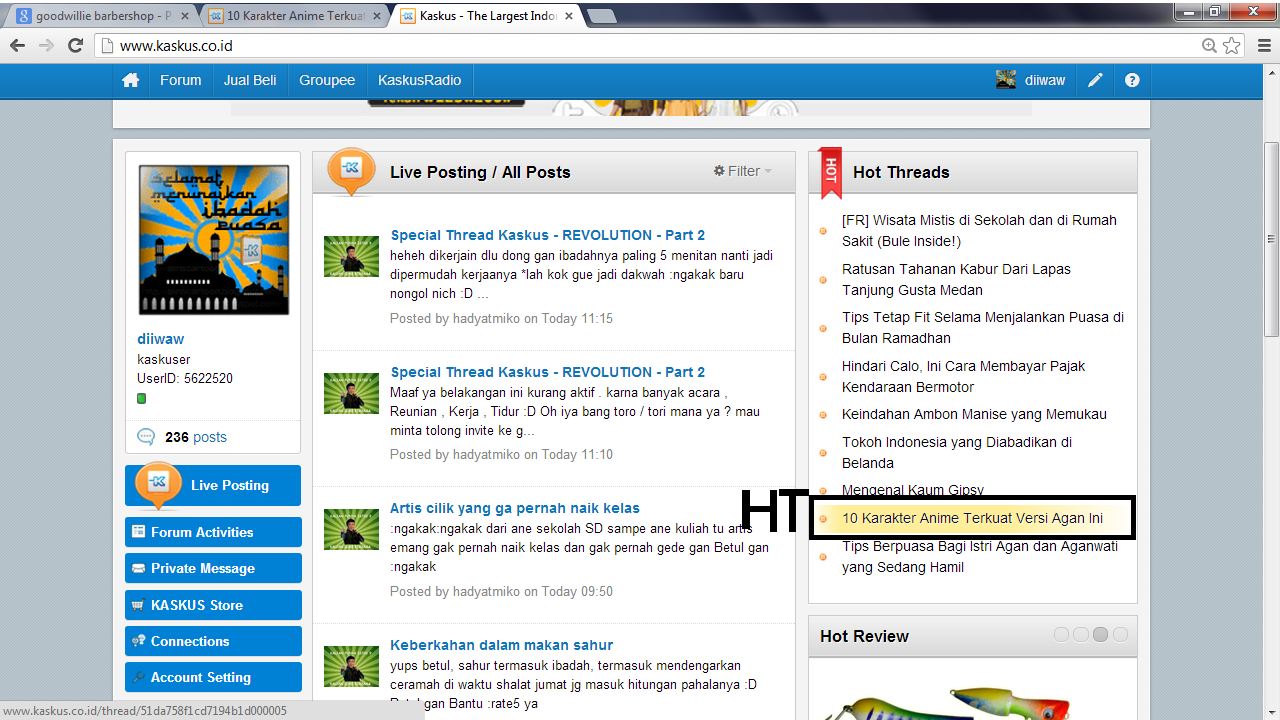Open diiwaw profile name link

[161, 339]
